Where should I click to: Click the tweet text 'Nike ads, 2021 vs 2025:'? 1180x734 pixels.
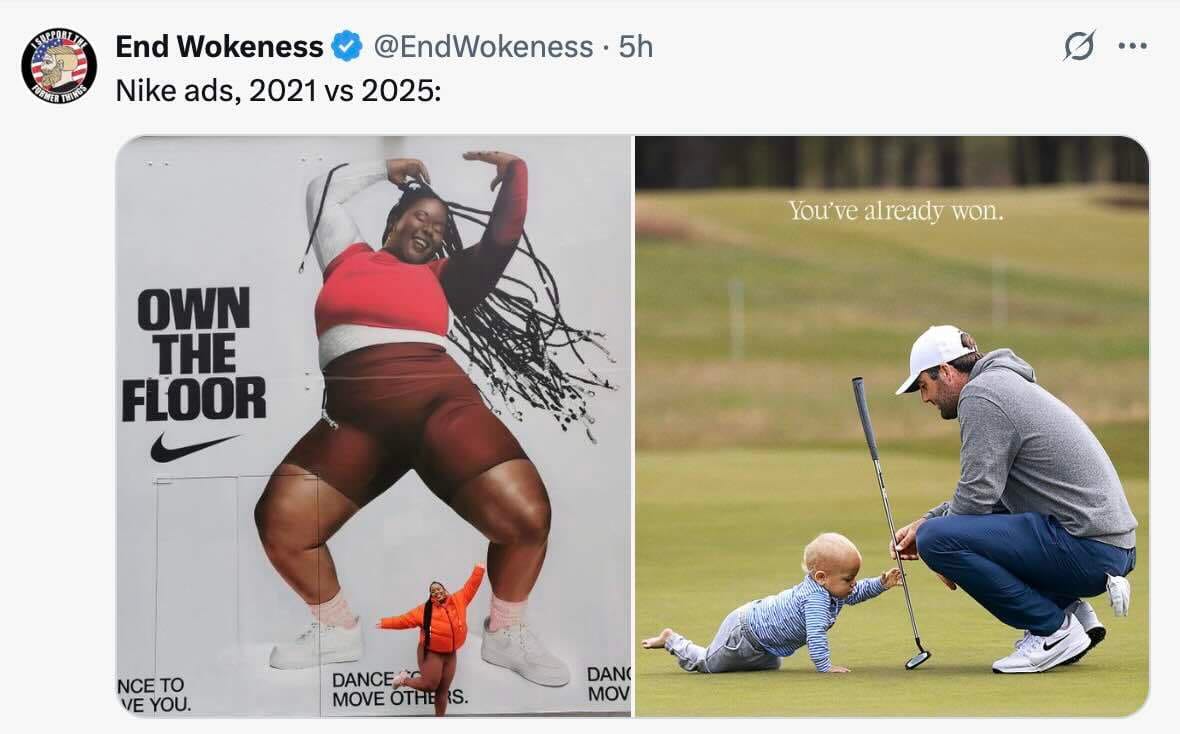[x=278, y=91]
